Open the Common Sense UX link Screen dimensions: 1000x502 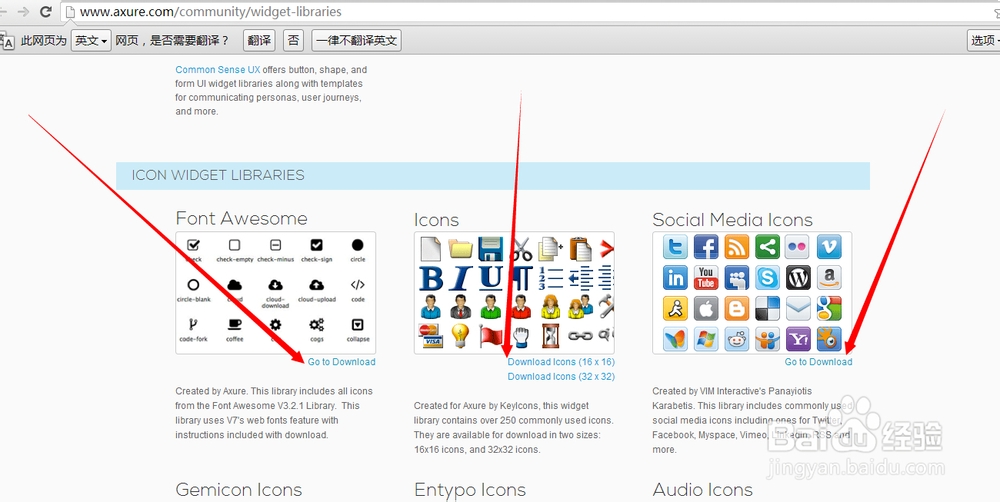coord(217,70)
